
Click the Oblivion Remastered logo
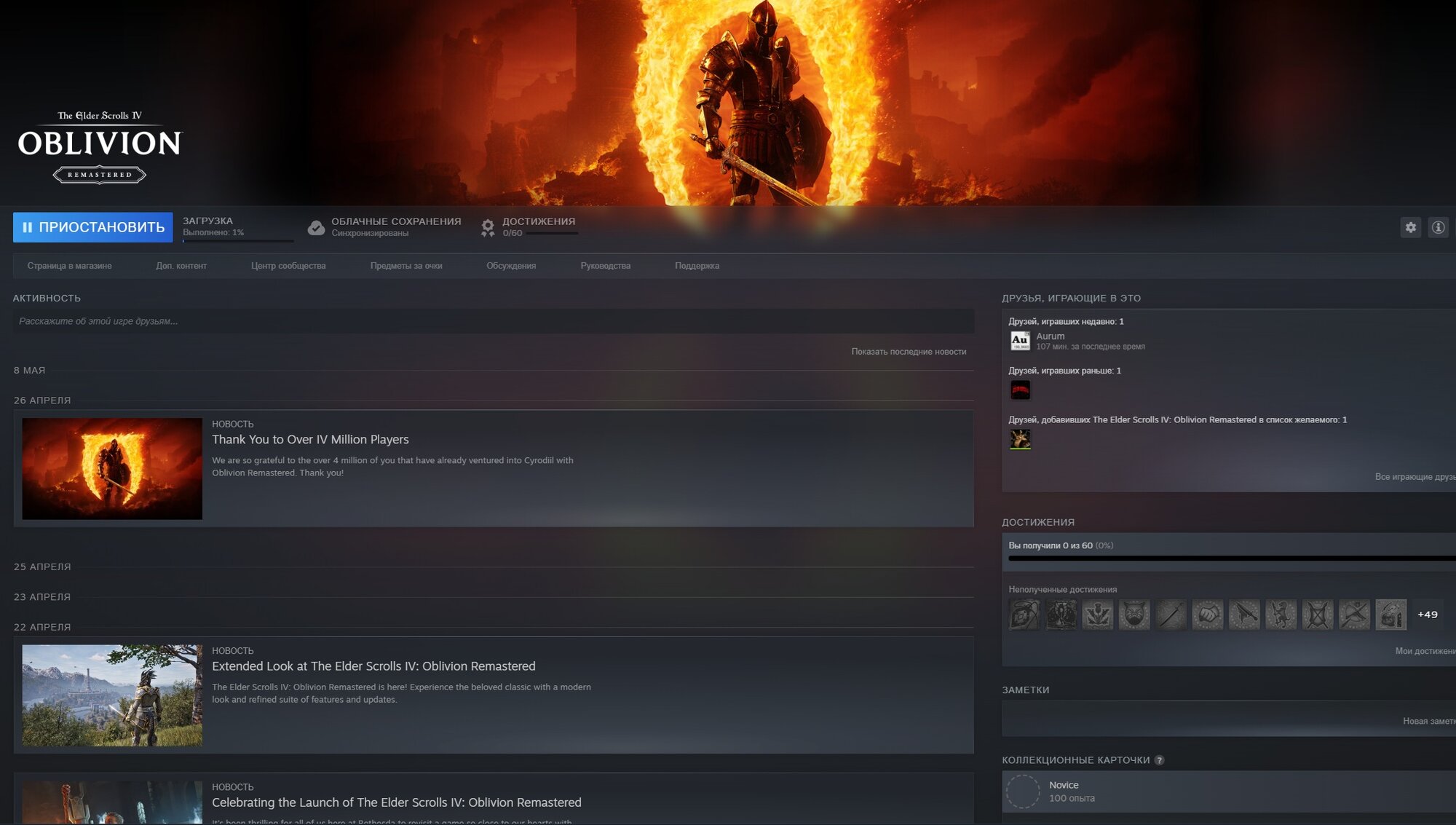tap(100, 147)
